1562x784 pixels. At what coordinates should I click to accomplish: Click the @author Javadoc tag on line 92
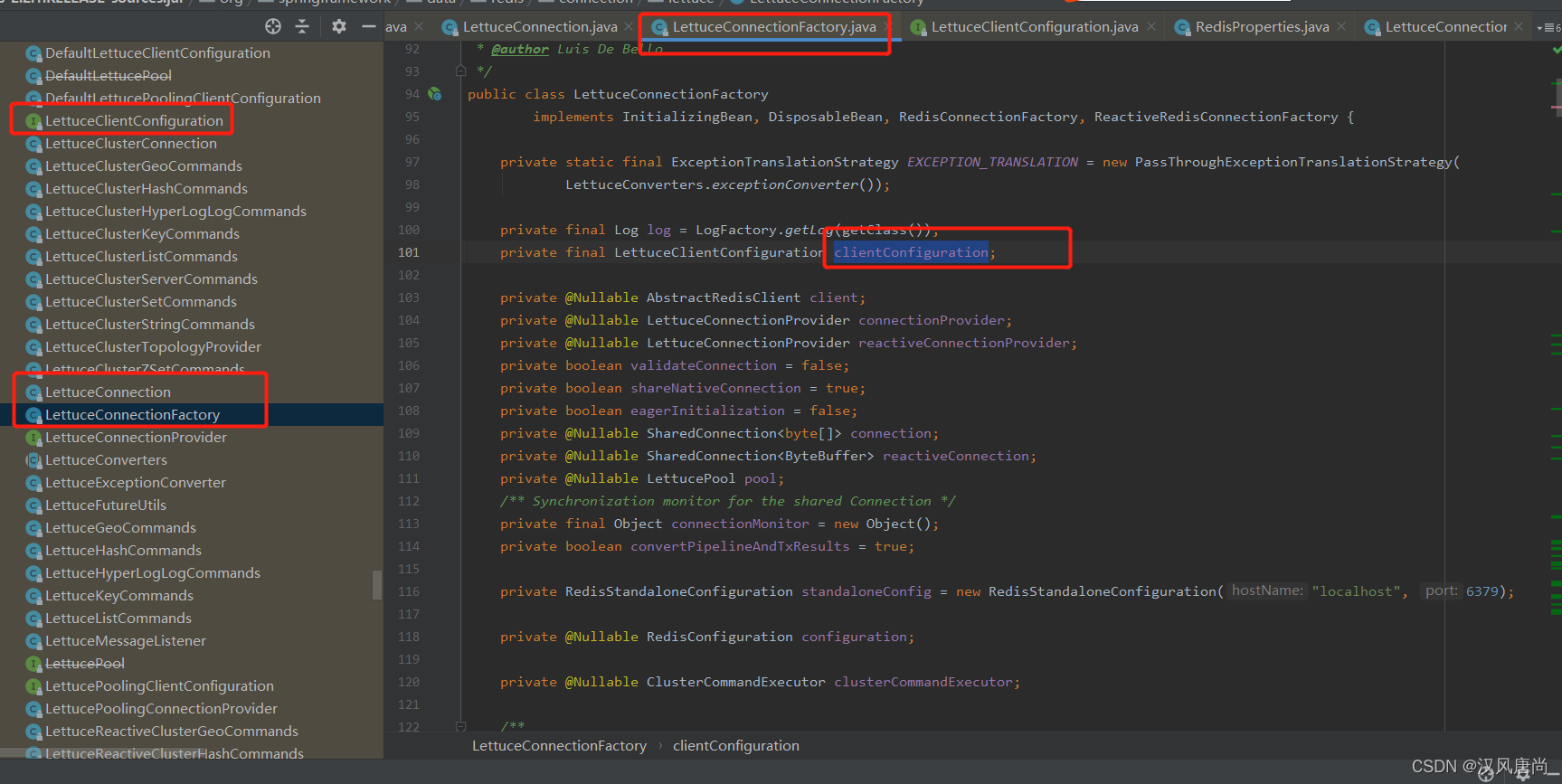click(520, 49)
